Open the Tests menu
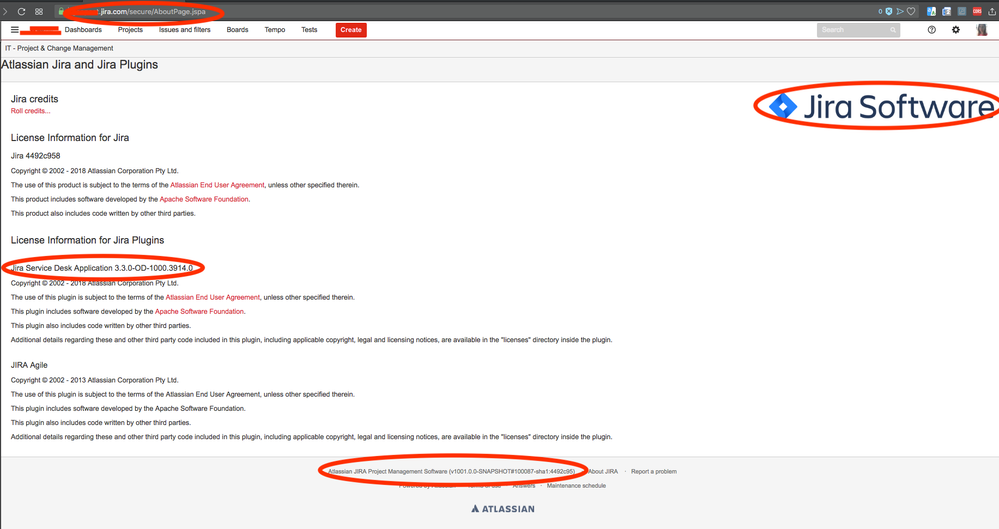The height and width of the screenshot is (529, 999). (x=309, y=29)
